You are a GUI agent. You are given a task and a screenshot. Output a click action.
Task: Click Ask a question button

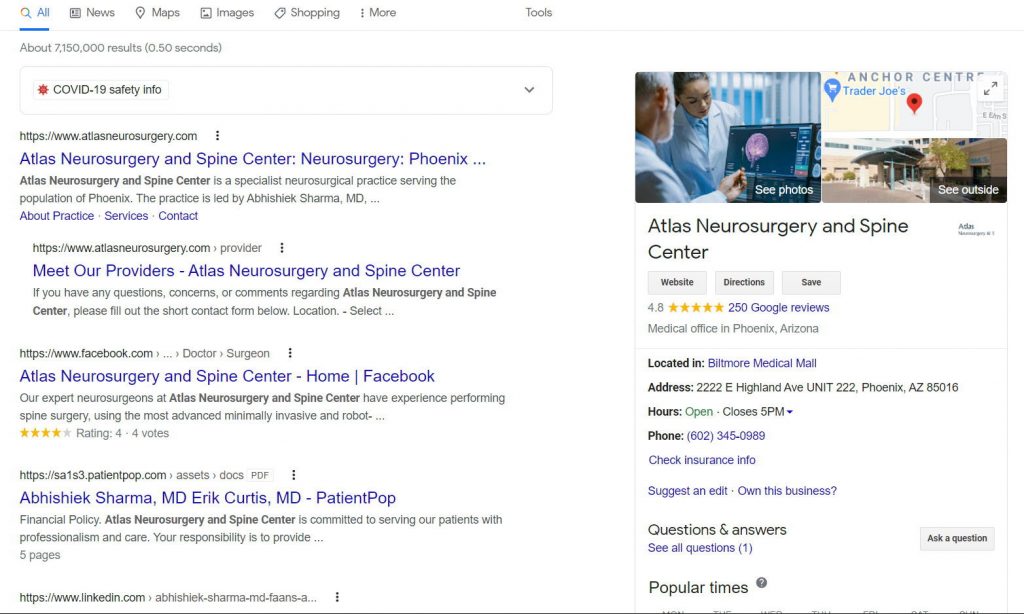click(x=957, y=538)
